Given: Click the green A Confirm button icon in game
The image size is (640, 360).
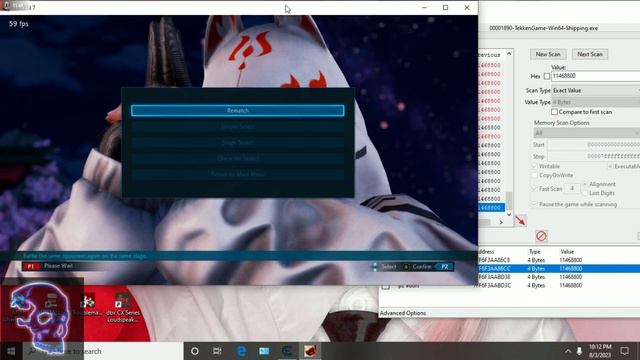Looking at the screenshot, I should (x=406, y=267).
